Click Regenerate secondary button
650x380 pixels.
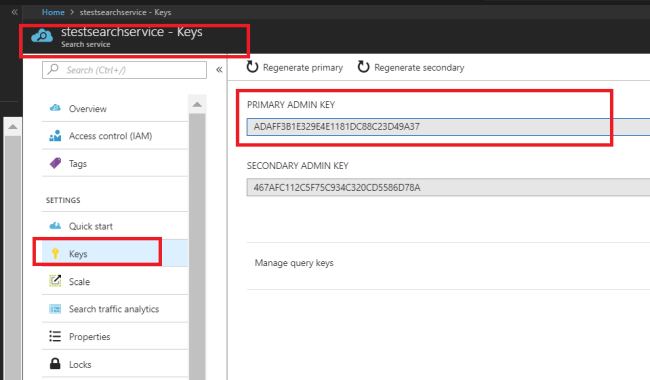pyautogui.click(x=411, y=67)
